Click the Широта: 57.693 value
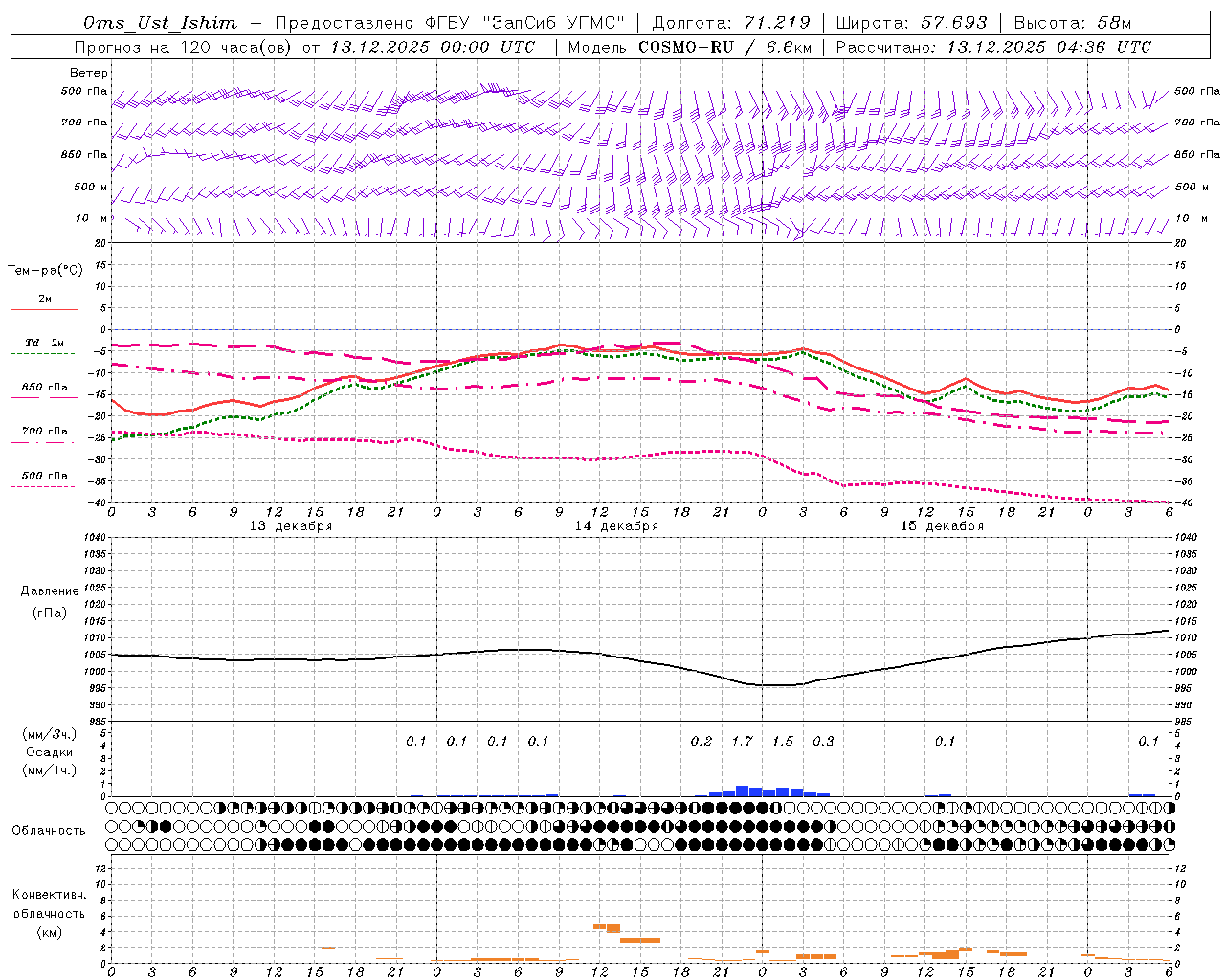This screenshot has height=980, width=1225. tap(911, 23)
